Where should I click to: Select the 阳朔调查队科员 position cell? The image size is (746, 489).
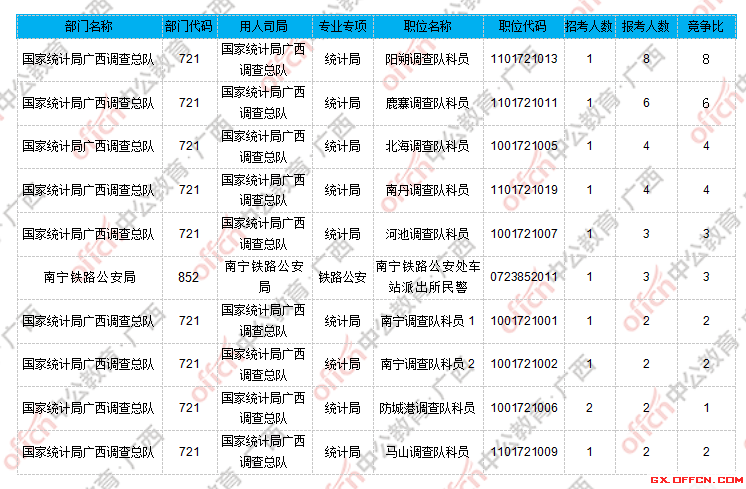(x=427, y=60)
